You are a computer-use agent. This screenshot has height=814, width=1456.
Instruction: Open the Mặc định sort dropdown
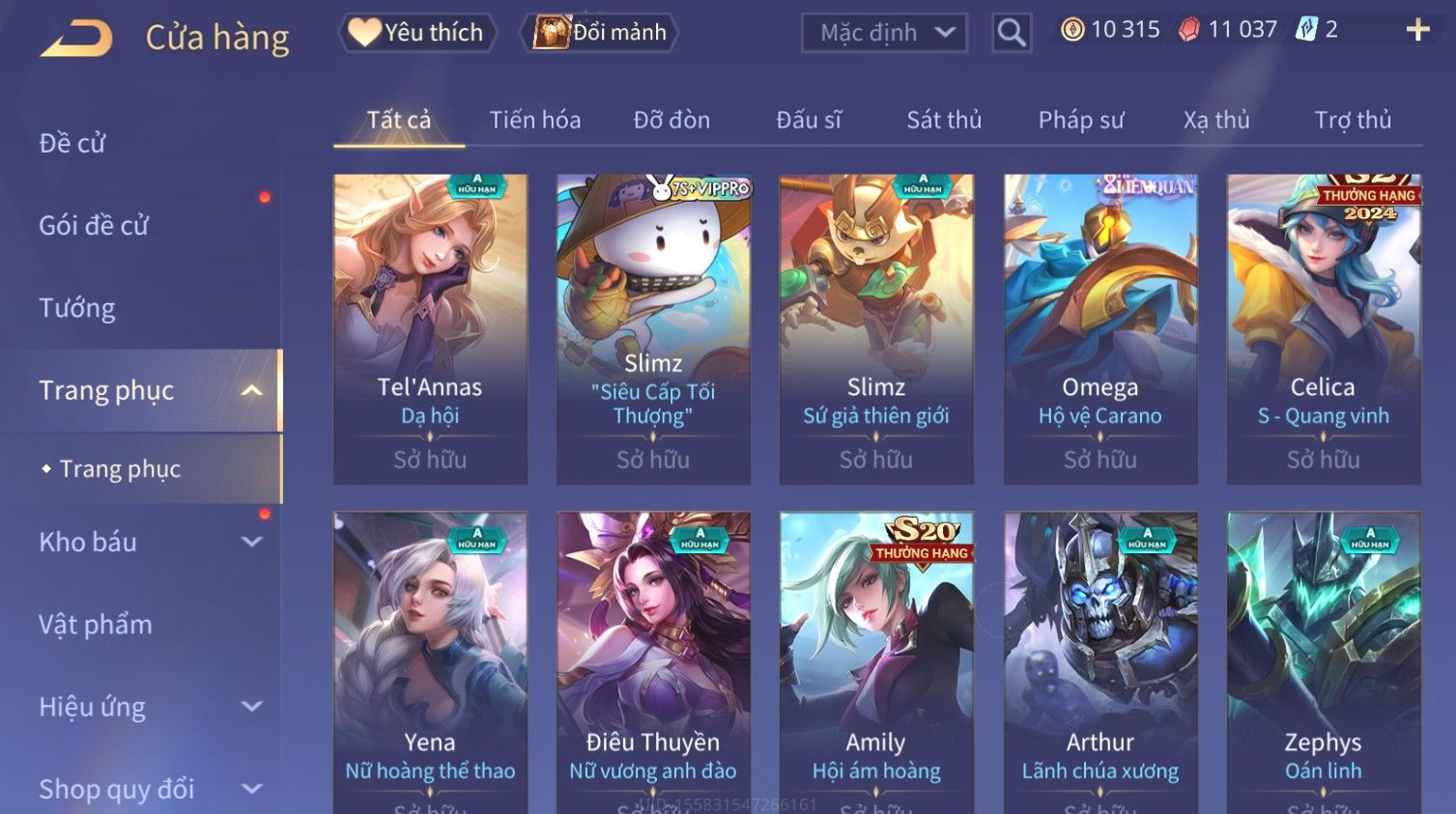pos(884,33)
